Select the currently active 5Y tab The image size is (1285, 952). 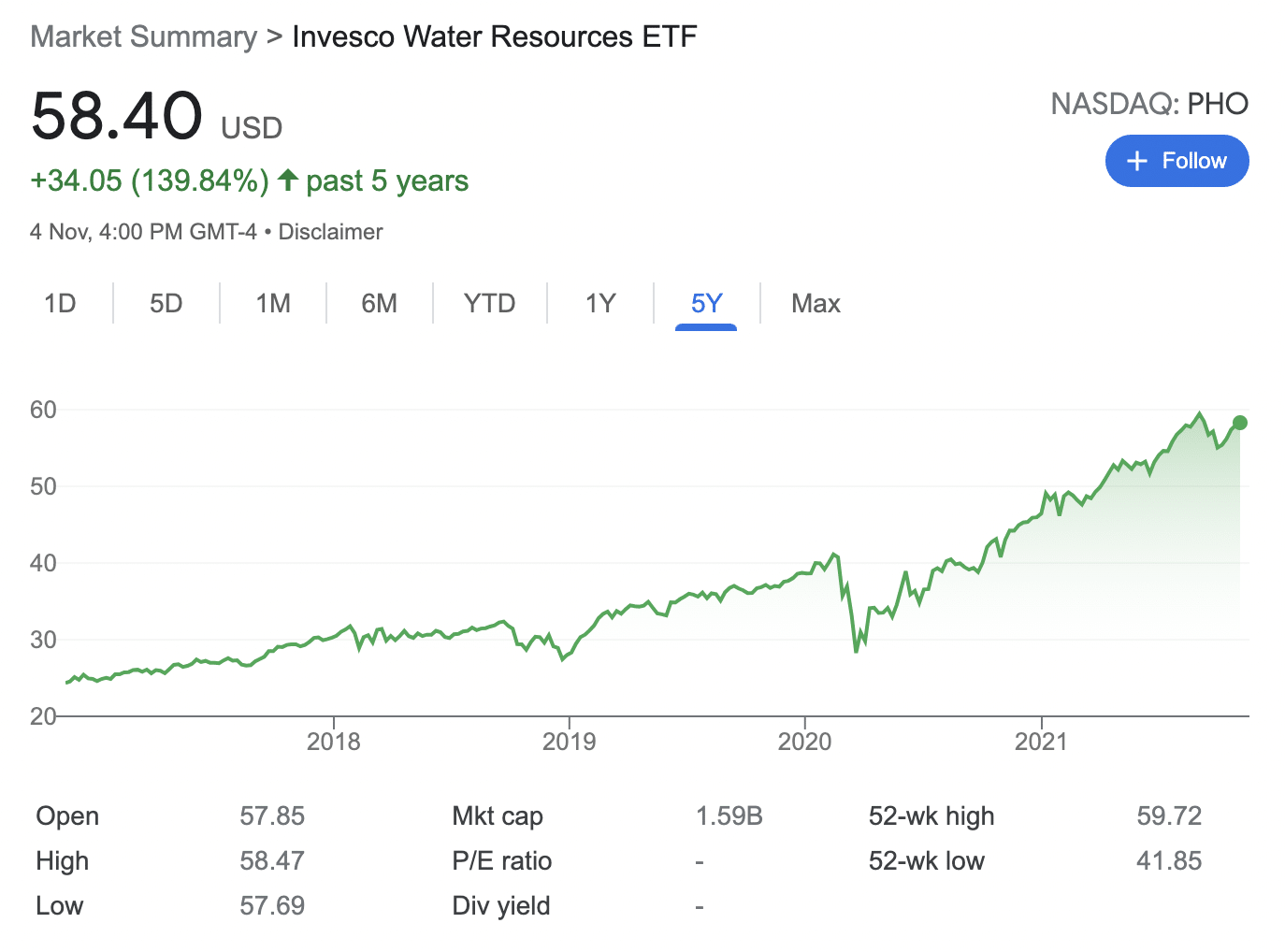tap(706, 303)
